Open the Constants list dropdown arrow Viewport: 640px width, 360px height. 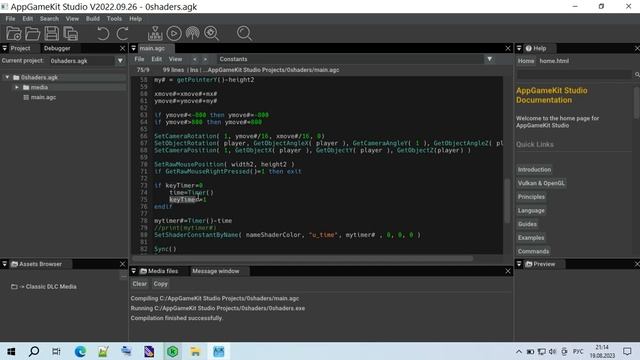point(489,59)
